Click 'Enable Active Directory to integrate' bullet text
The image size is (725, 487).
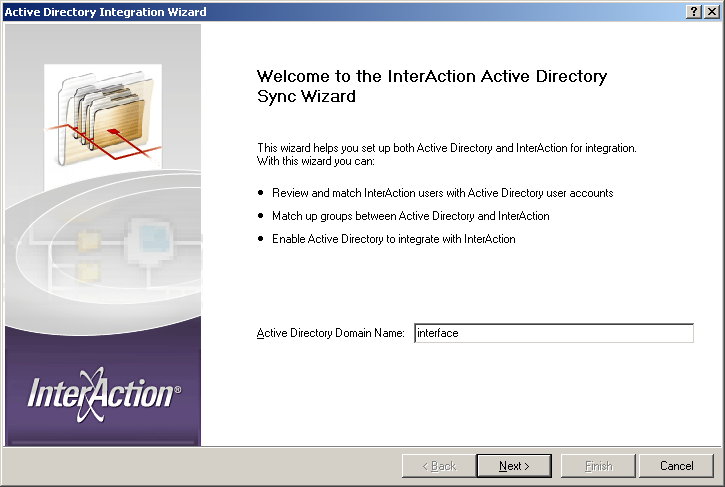393,239
